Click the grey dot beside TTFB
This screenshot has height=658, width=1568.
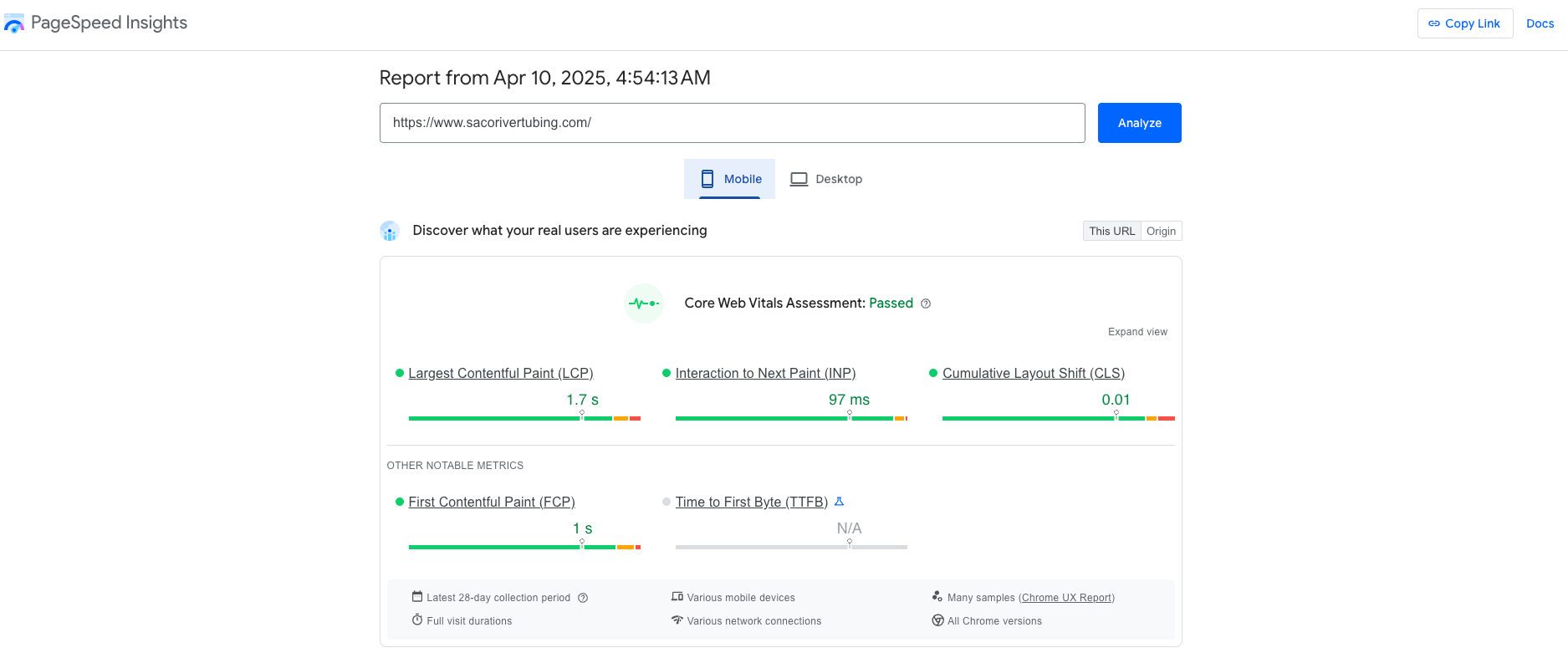pos(667,502)
